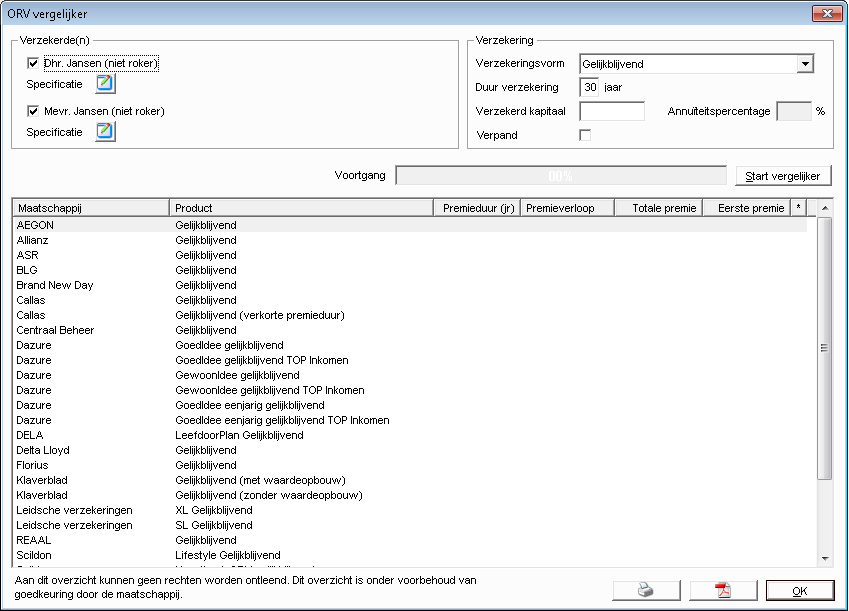Enable the Verpand checkbox
849x611 pixels.
click(x=585, y=135)
